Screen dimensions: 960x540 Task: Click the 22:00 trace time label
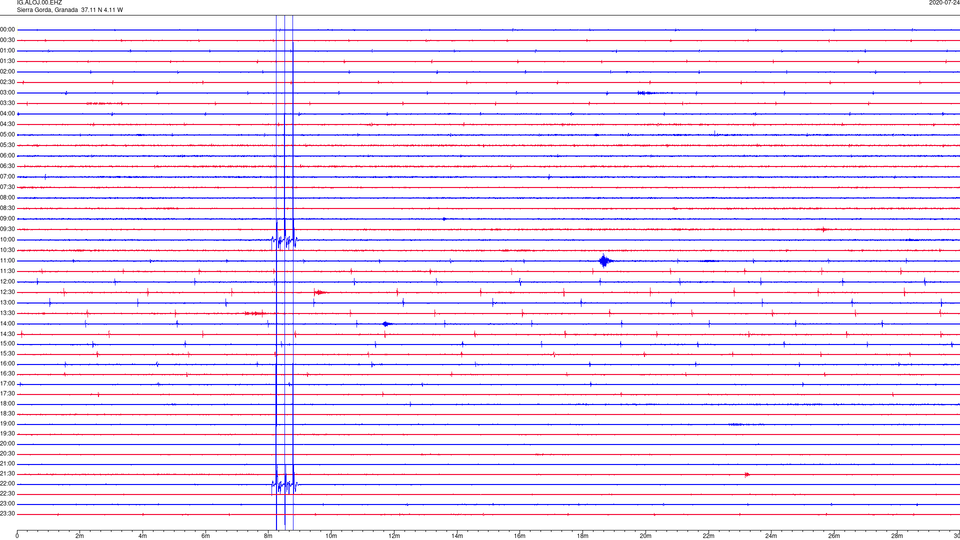click(8, 484)
